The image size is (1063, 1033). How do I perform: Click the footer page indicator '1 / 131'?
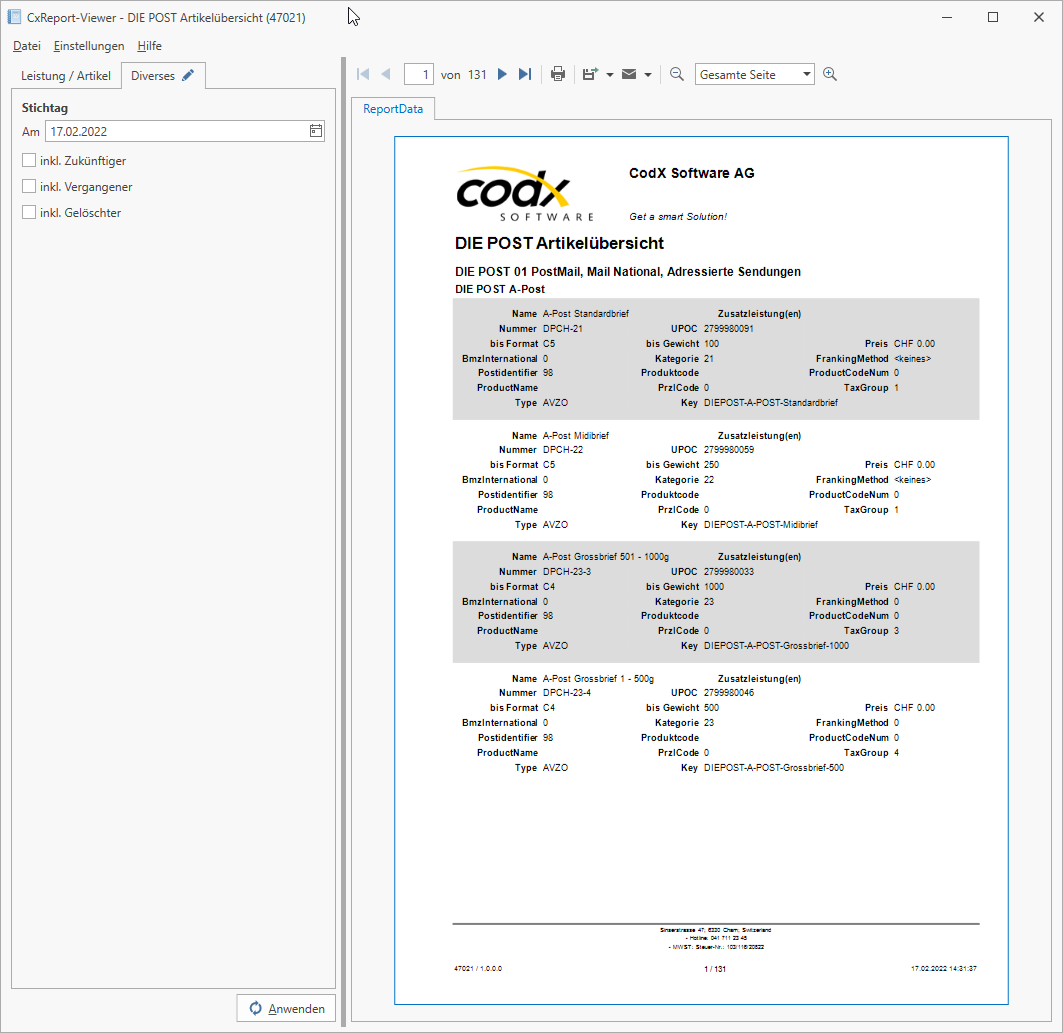[715, 969]
